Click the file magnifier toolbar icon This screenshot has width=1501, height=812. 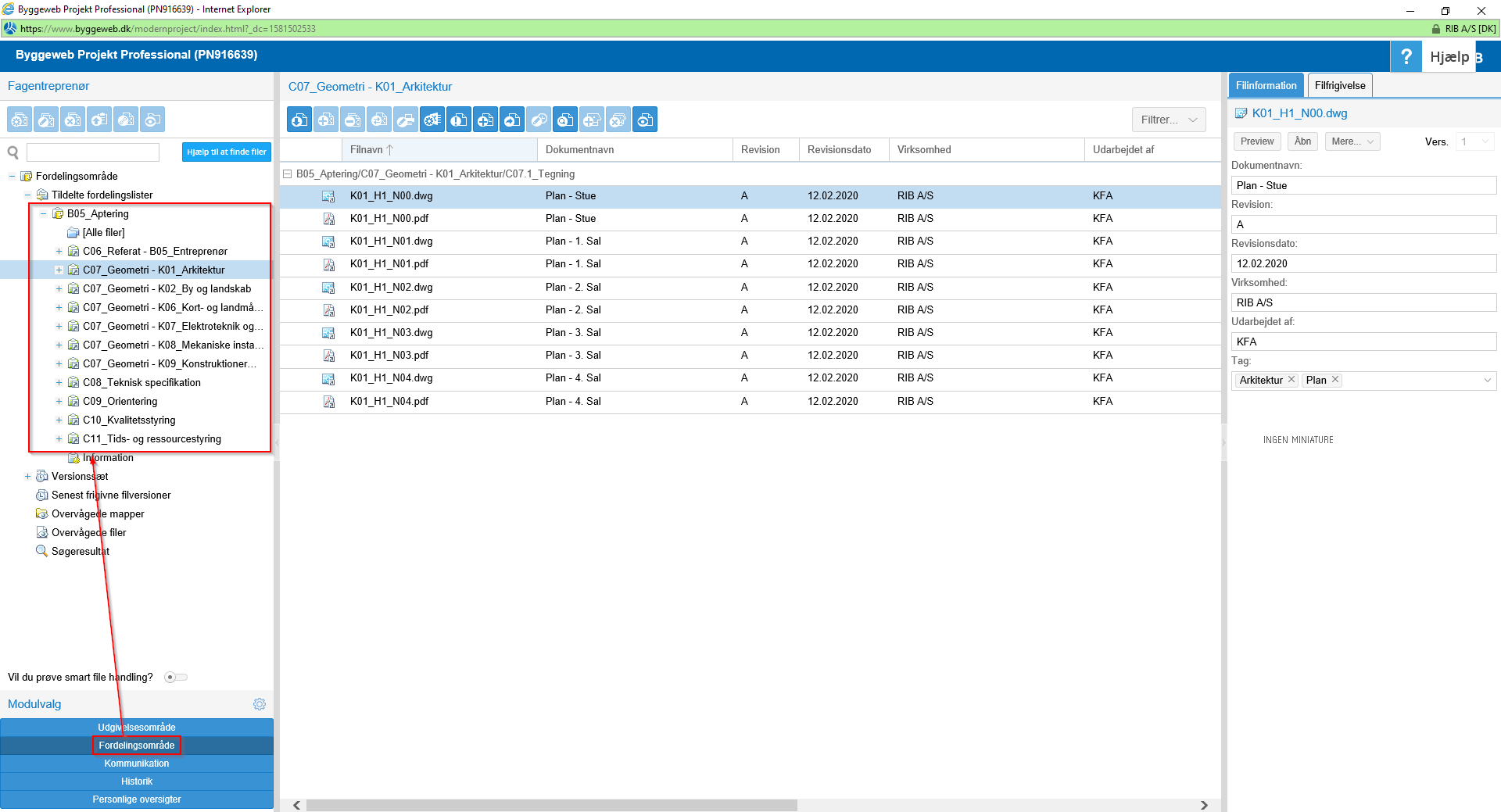(x=565, y=120)
